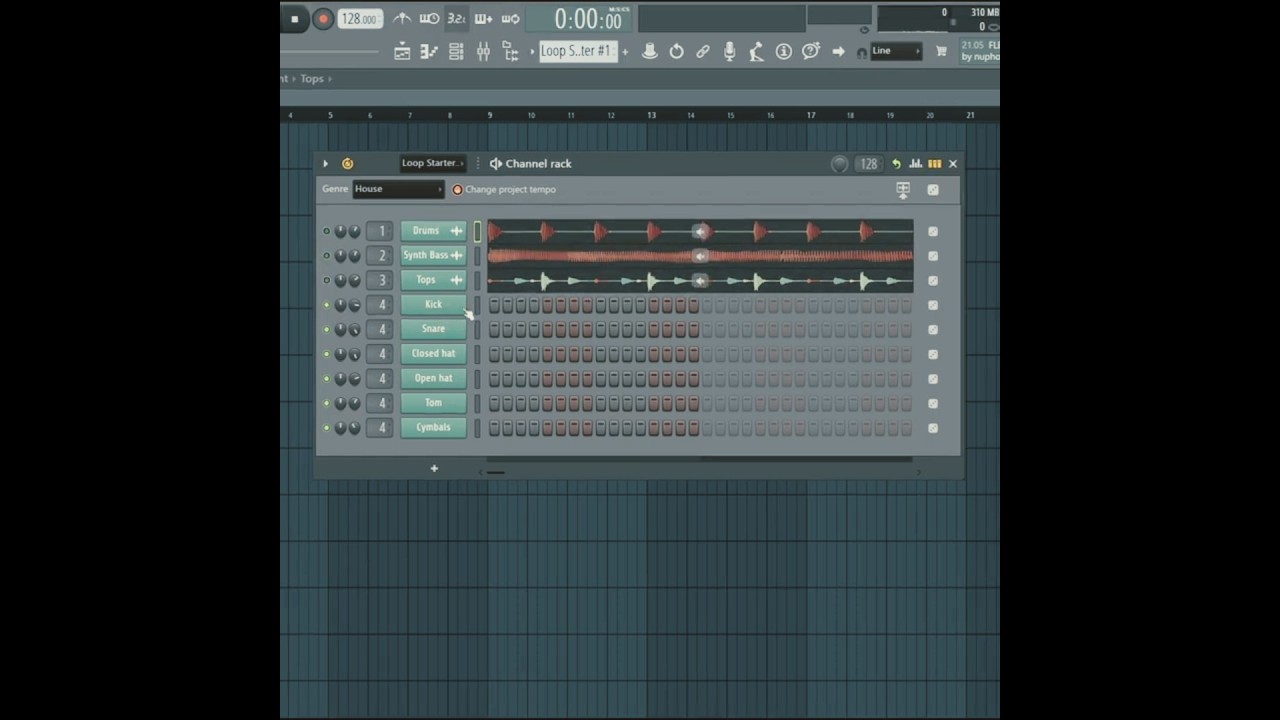This screenshot has width=1280, height=720.
Task: Mute the Snare channel LED
Action: [326, 329]
